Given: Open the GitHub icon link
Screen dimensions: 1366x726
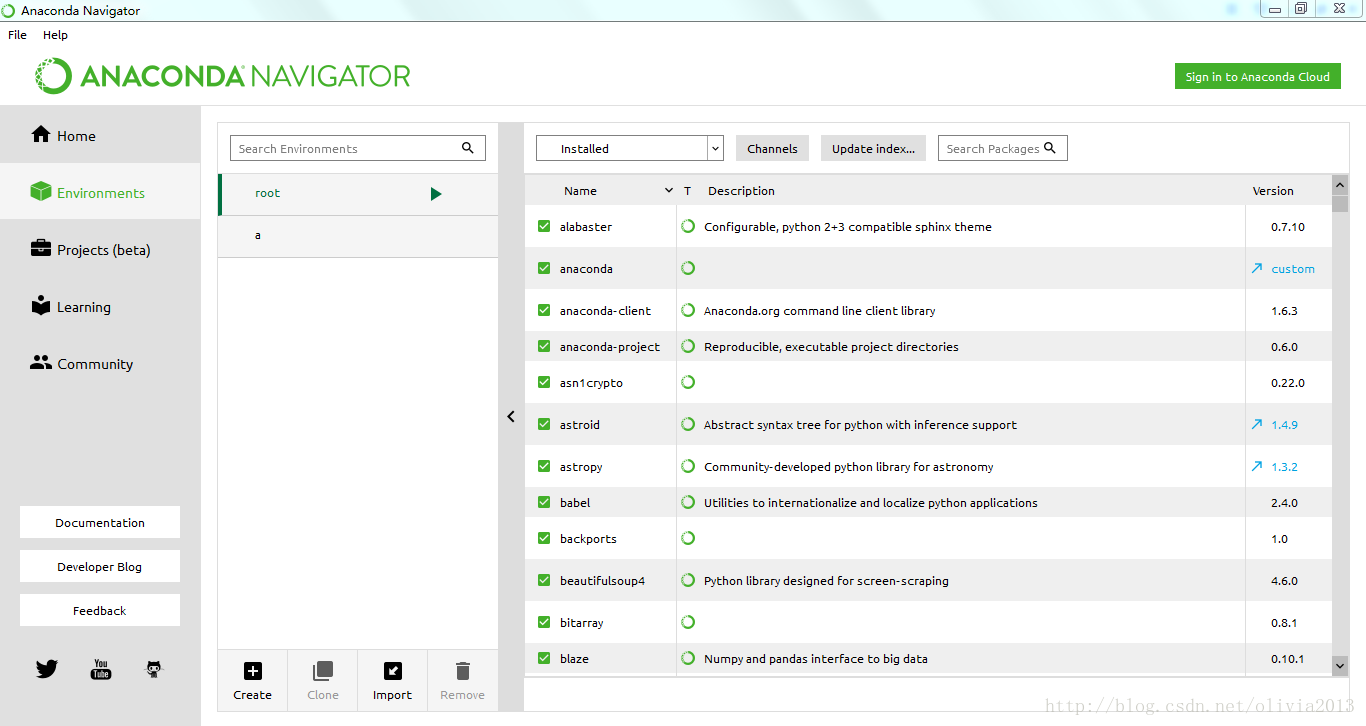Looking at the screenshot, I should pyautogui.click(x=154, y=669).
